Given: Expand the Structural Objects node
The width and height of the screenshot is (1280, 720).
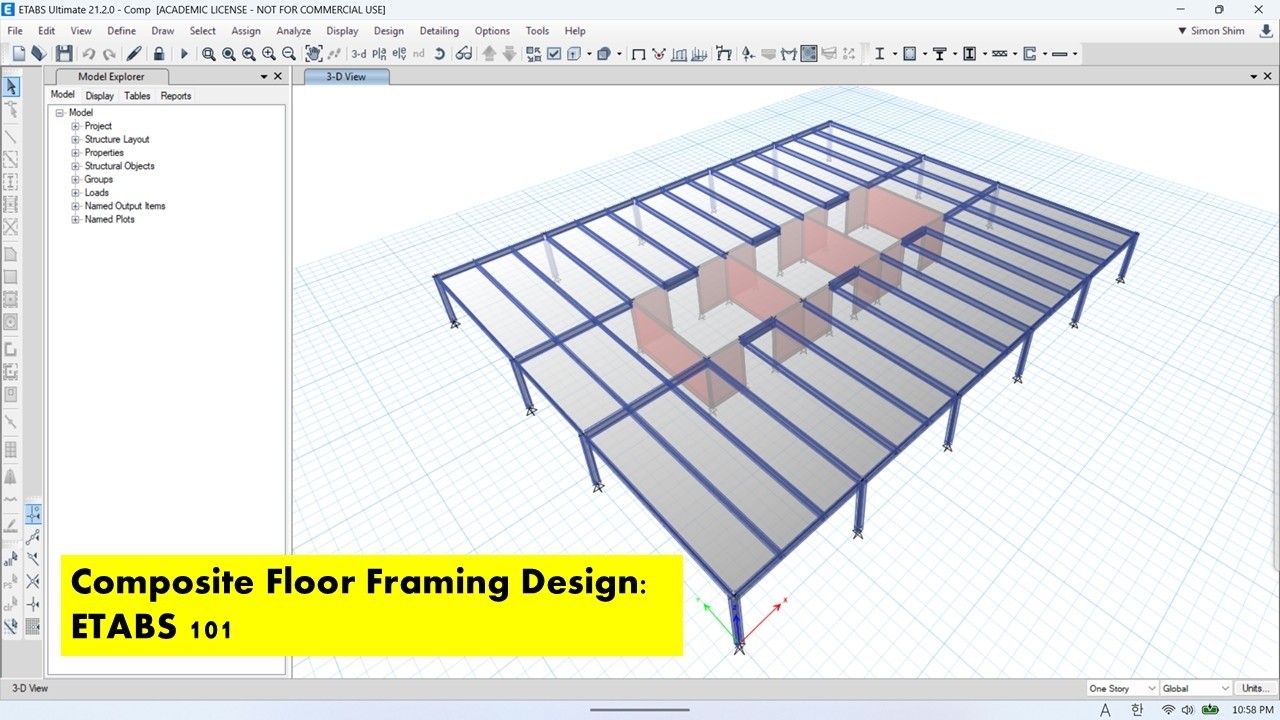Looking at the screenshot, I should pyautogui.click(x=75, y=166).
